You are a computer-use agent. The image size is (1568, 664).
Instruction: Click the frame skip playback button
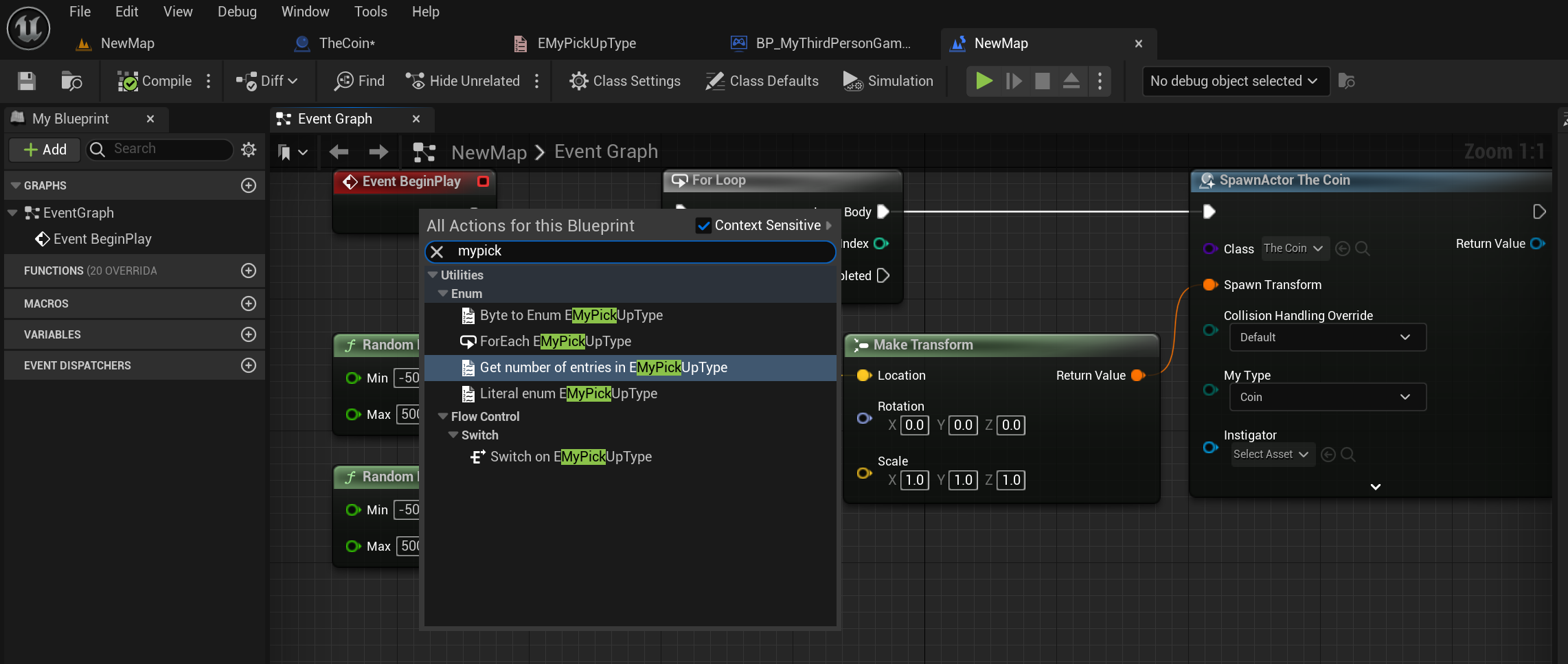[x=1014, y=81]
